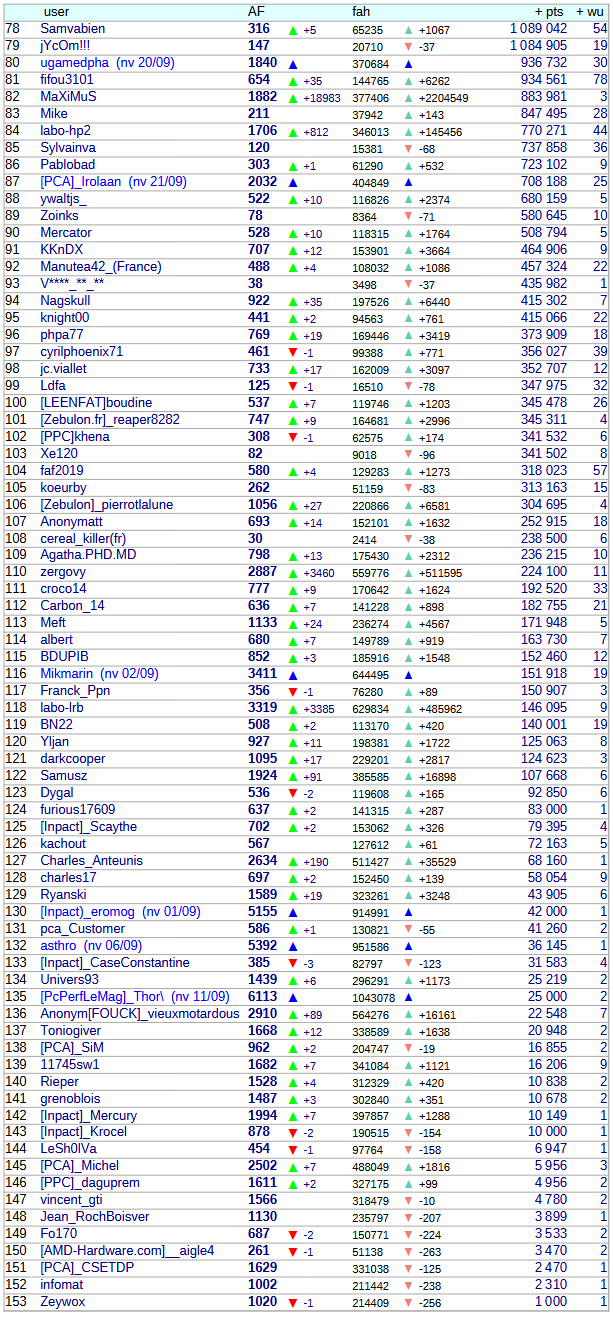Click the green AF up arrow in MaXiMuS row

293,97
